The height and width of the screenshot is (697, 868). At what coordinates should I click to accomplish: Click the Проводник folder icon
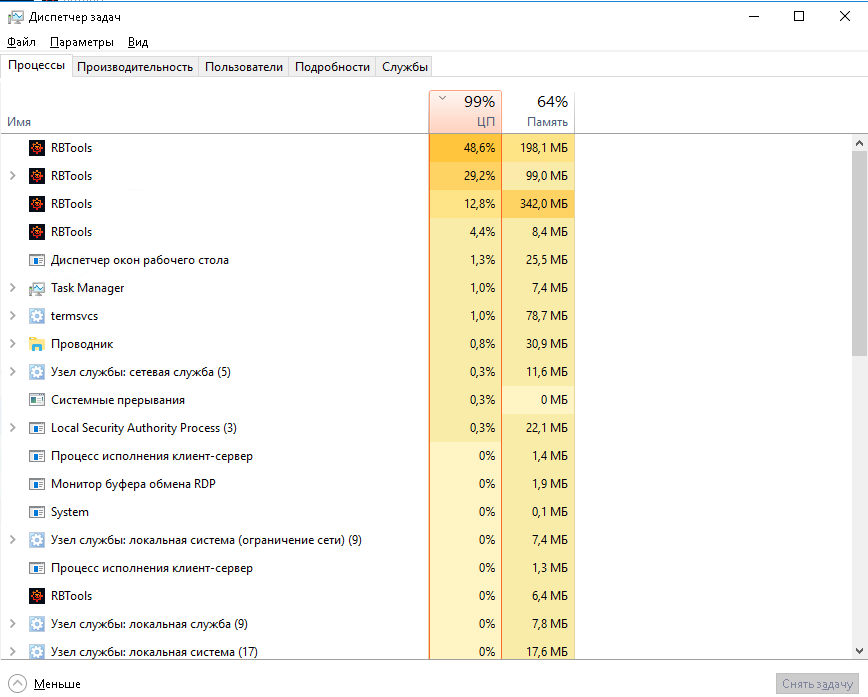click(37, 344)
